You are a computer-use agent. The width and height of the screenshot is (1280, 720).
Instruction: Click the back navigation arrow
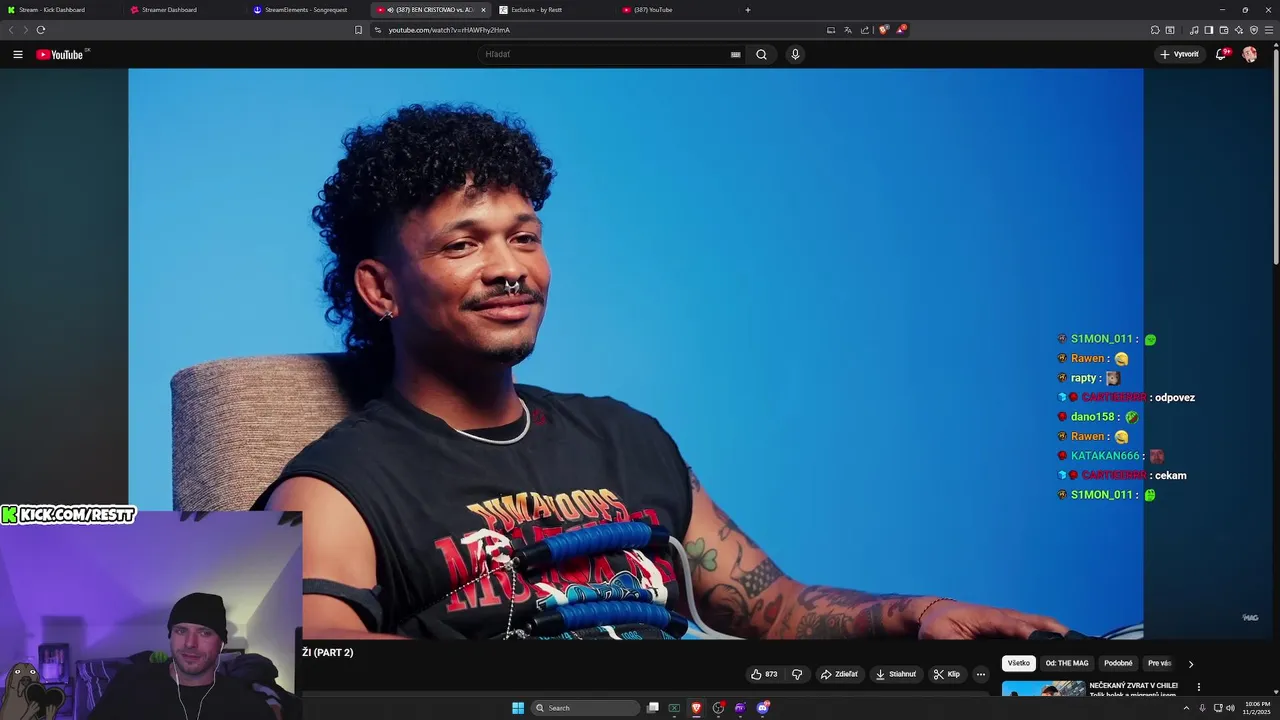point(11,30)
